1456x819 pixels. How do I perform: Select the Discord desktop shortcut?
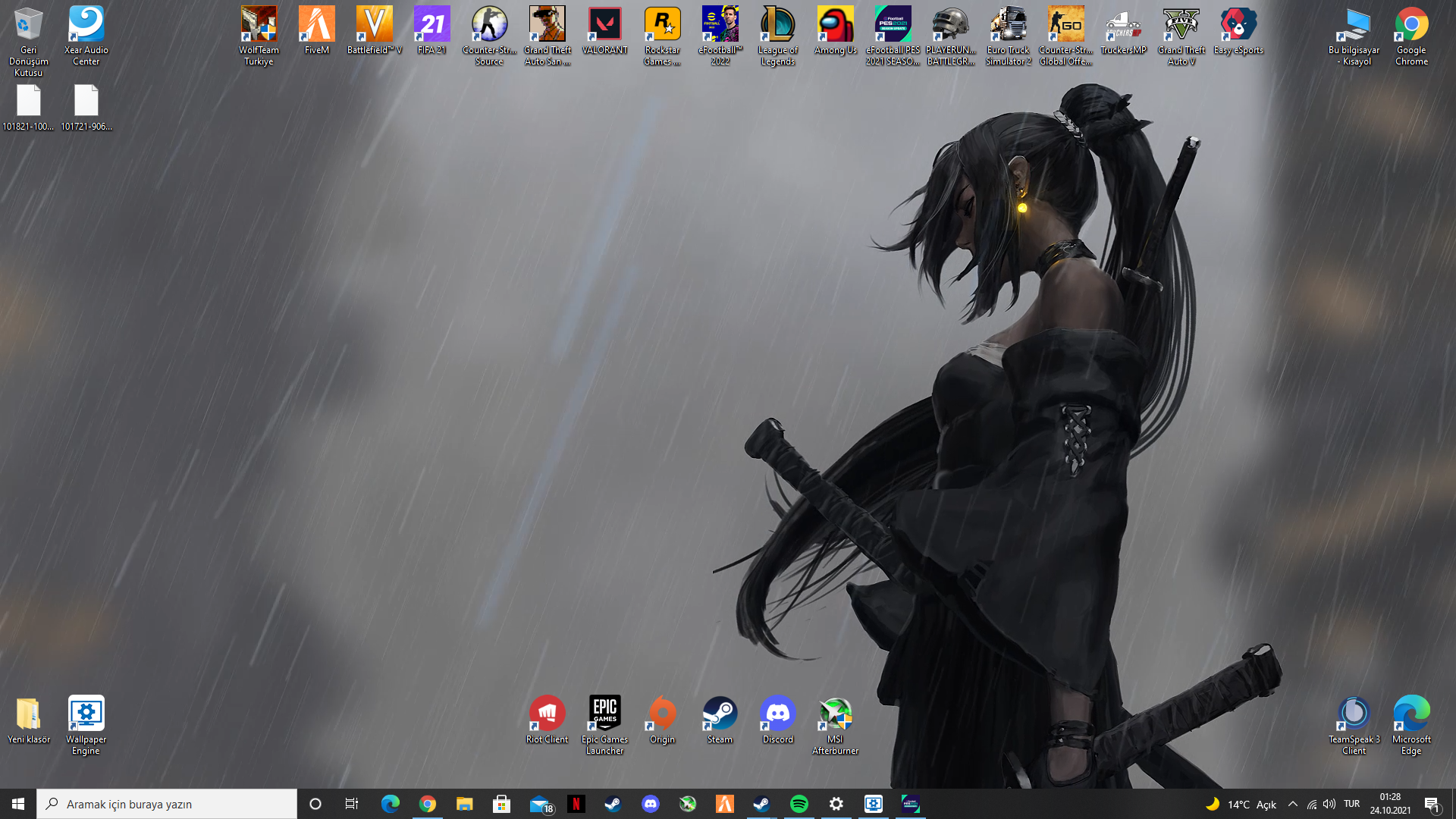click(778, 720)
